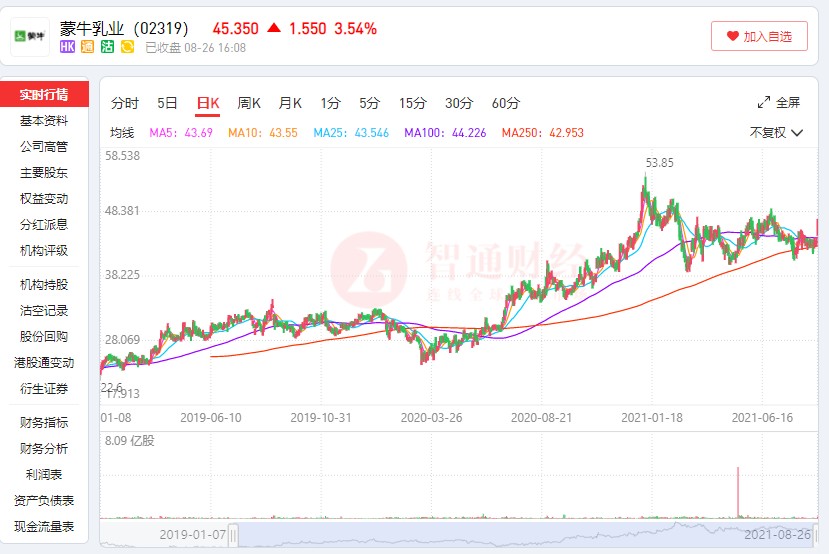Open 利润表 in the sidebar
829x554 pixels.
(x=44, y=474)
